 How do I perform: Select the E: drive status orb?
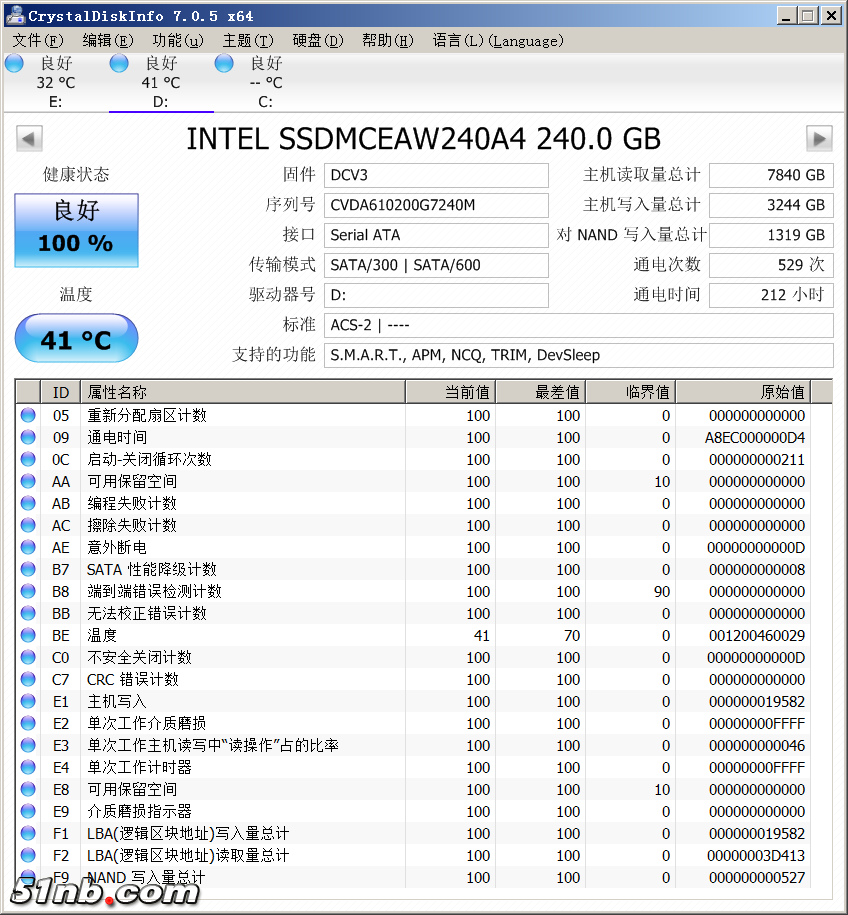coord(14,63)
